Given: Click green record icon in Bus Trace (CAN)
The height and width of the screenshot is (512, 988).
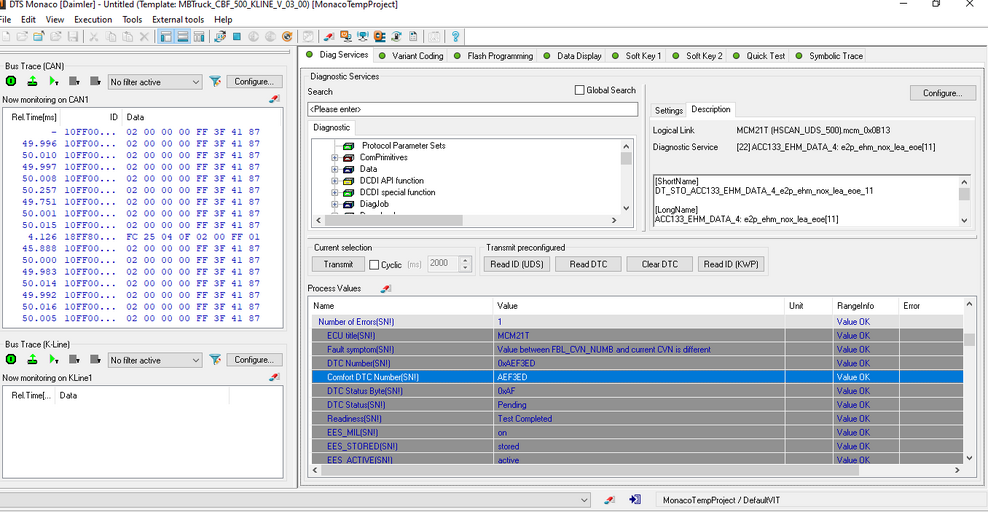Looking at the screenshot, I should pos(11,81).
